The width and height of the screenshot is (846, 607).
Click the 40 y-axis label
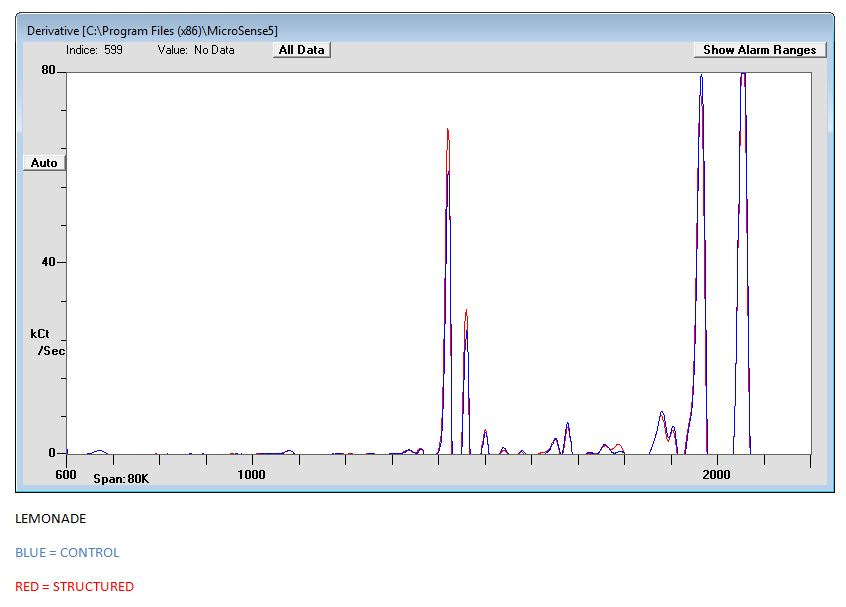(49, 262)
